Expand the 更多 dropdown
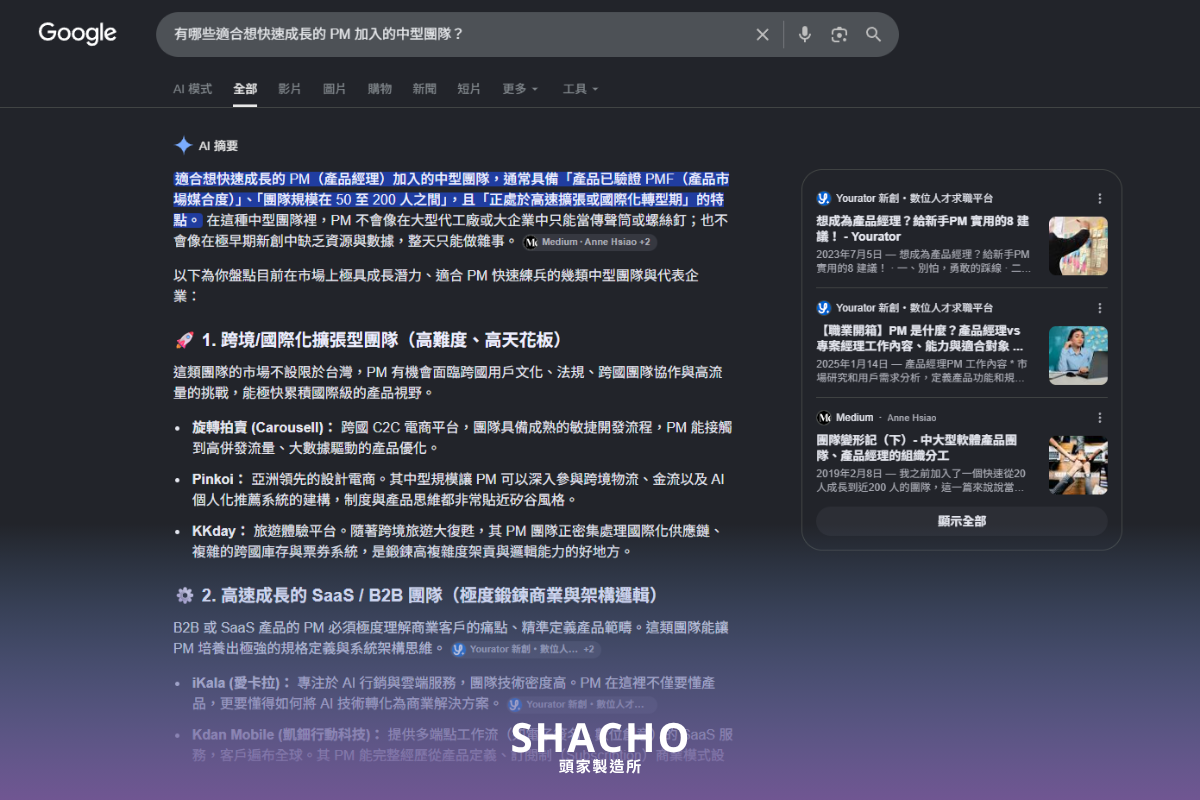The width and height of the screenshot is (1200, 800). [520, 89]
